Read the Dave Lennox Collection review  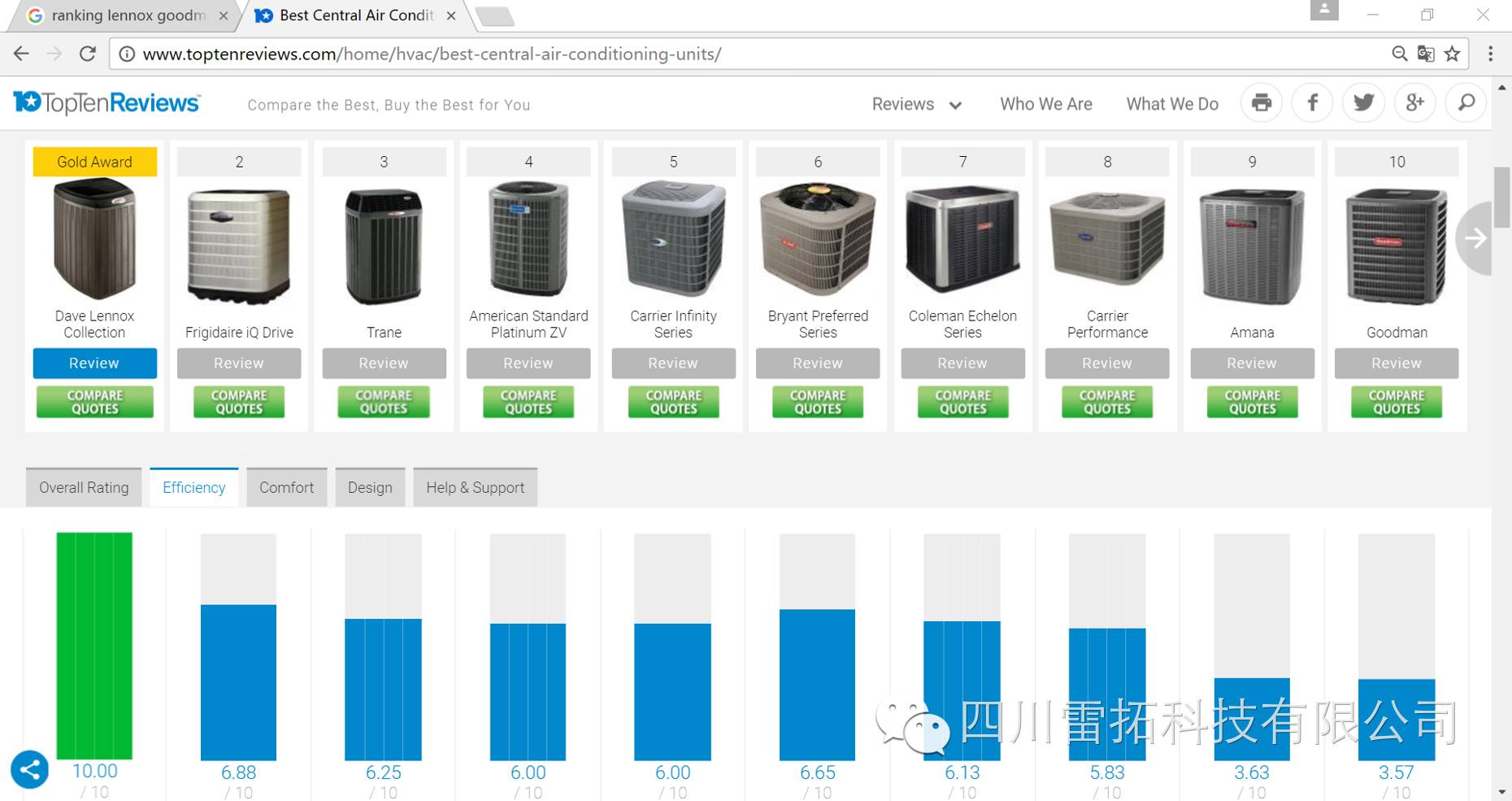tap(94, 363)
